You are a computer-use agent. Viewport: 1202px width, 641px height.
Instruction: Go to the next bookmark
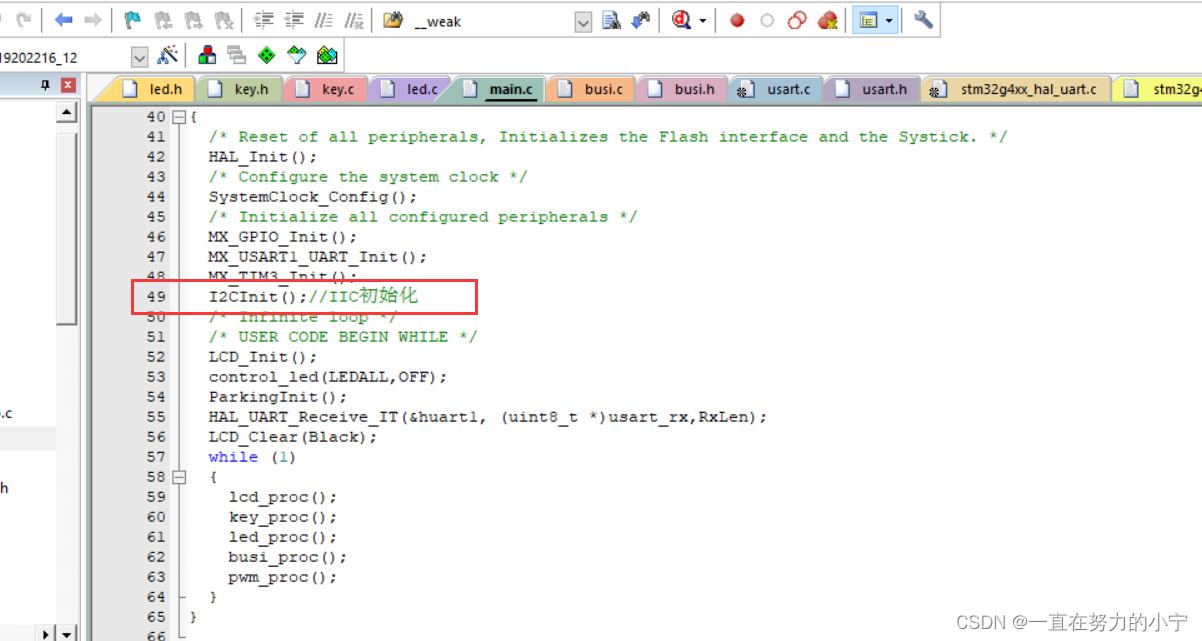coord(194,19)
